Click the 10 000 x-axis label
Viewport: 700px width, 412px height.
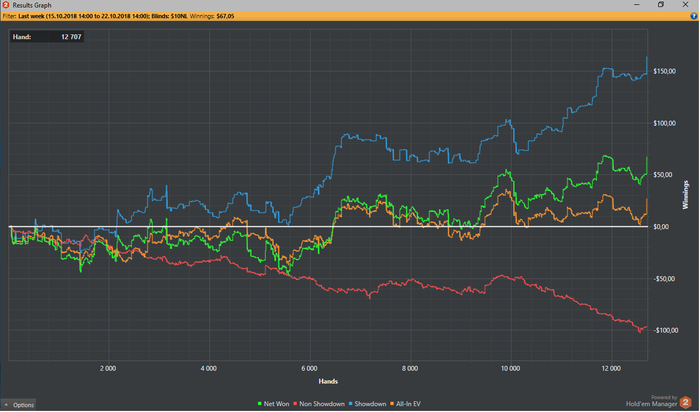(x=510, y=369)
